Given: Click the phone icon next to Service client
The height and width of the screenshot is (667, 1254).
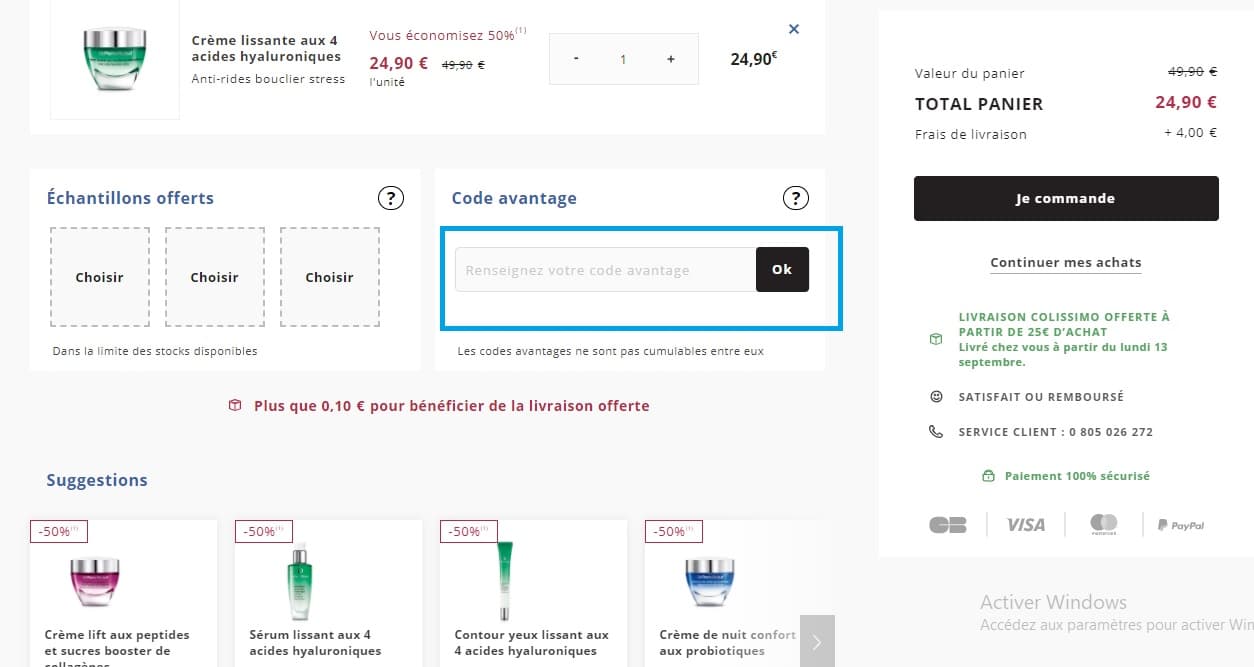Looking at the screenshot, I should (935, 431).
